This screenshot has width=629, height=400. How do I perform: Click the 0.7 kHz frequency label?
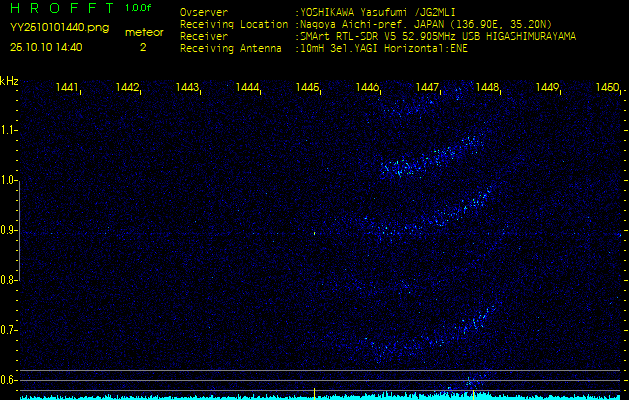[9, 329]
